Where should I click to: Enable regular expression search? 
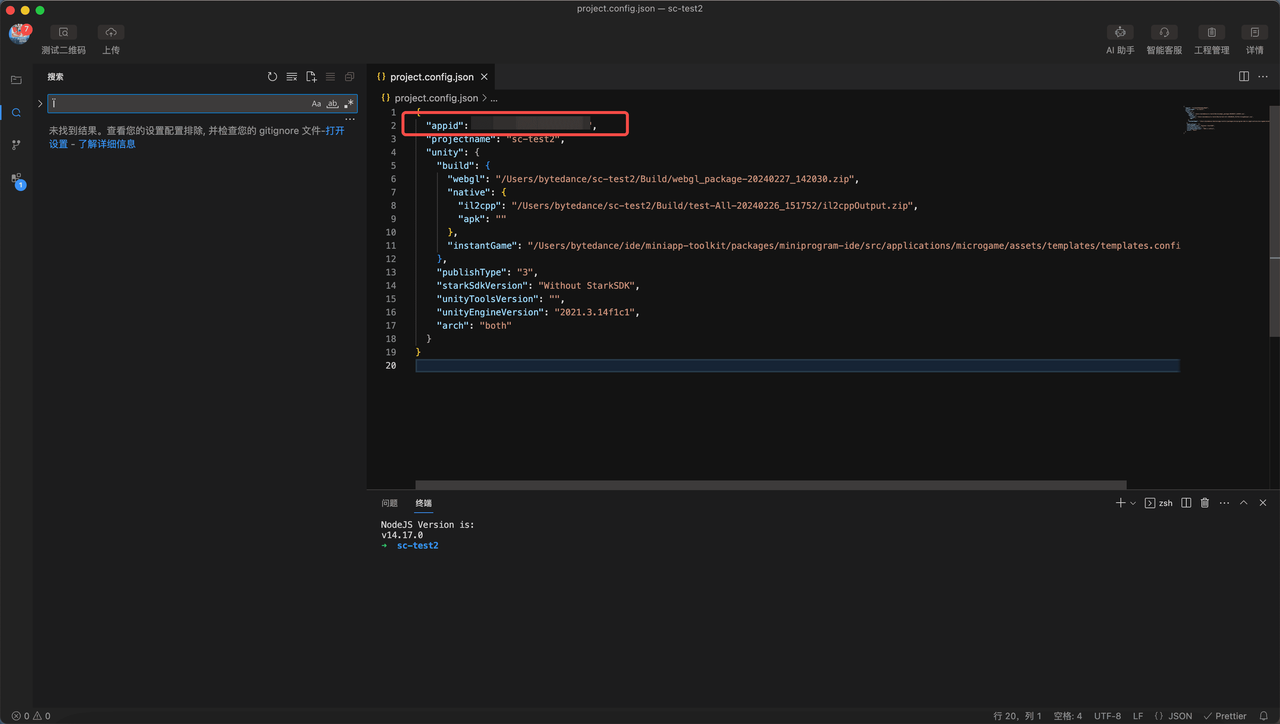pyautogui.click(x=348, y=104)
